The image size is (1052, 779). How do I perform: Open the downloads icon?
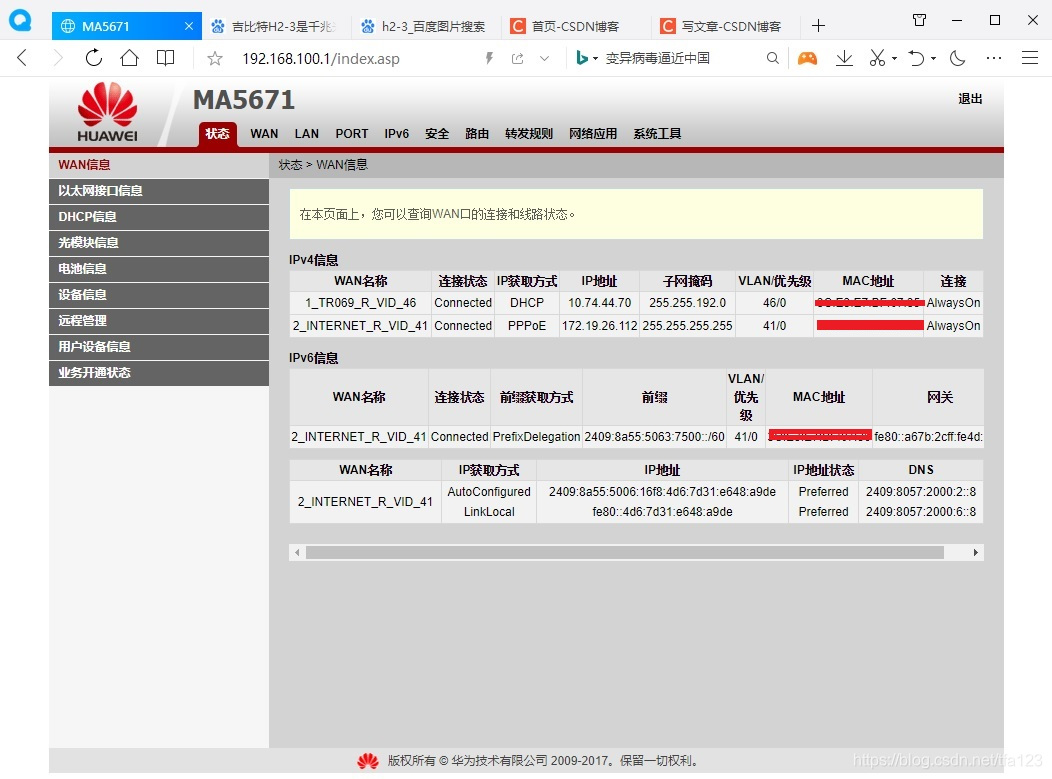pos(844,58)
